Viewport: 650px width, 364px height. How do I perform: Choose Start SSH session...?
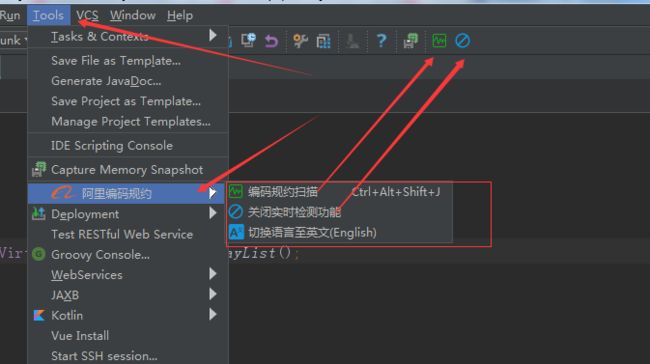(128, 356)
